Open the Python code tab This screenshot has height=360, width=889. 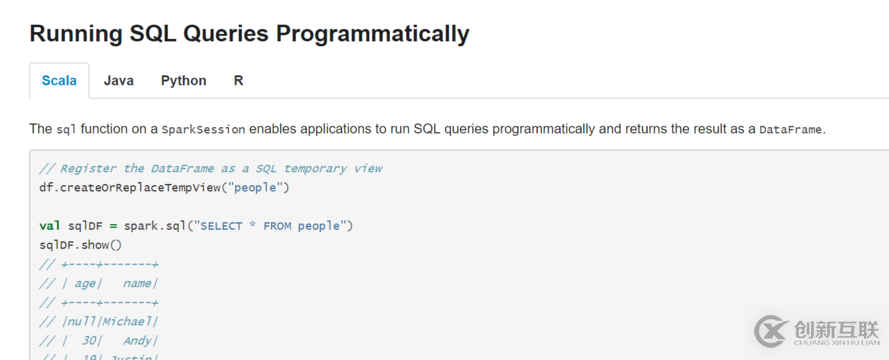tap(184, 81)
